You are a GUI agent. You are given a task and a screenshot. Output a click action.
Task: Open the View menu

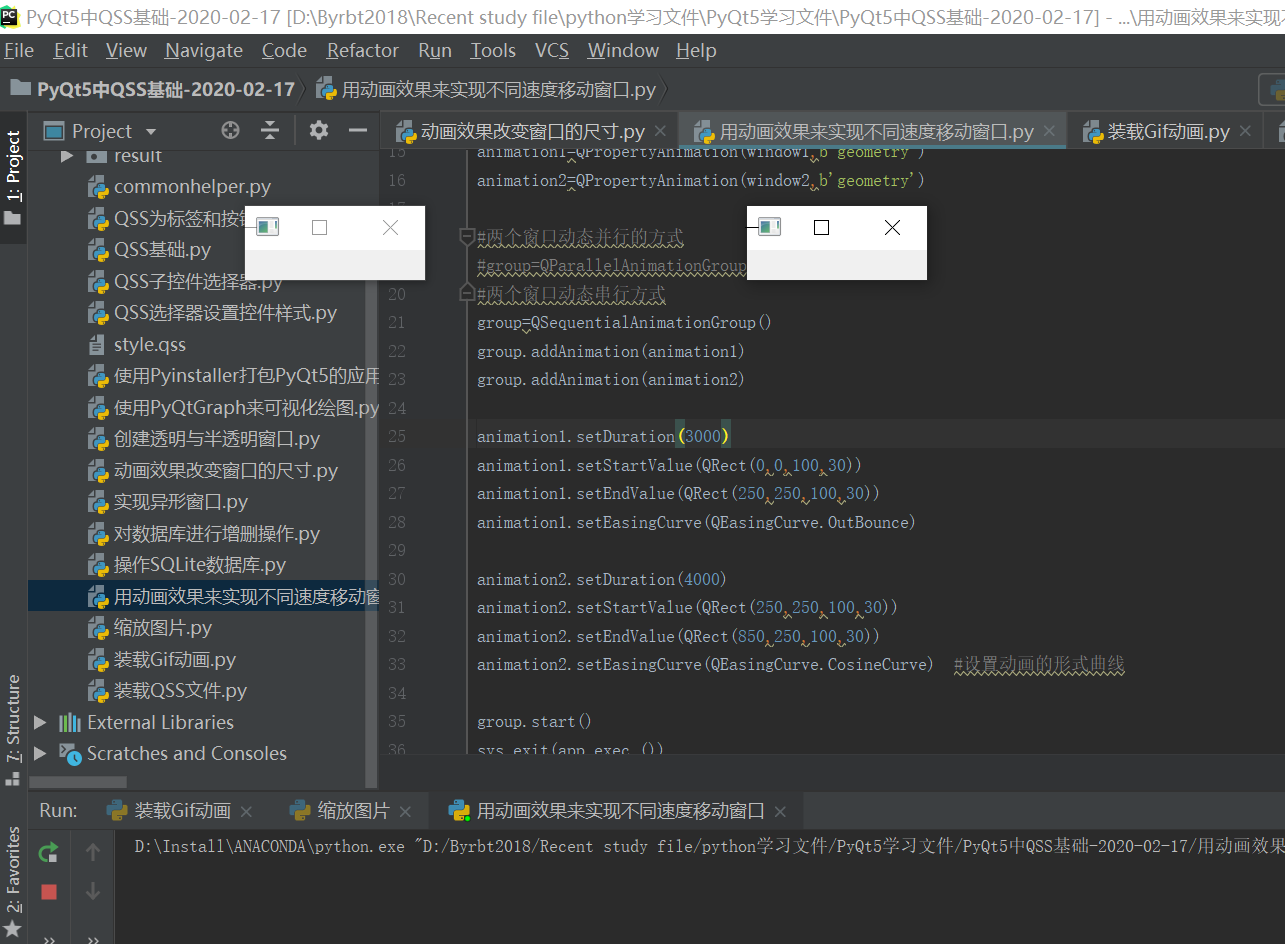click(126, 50)
